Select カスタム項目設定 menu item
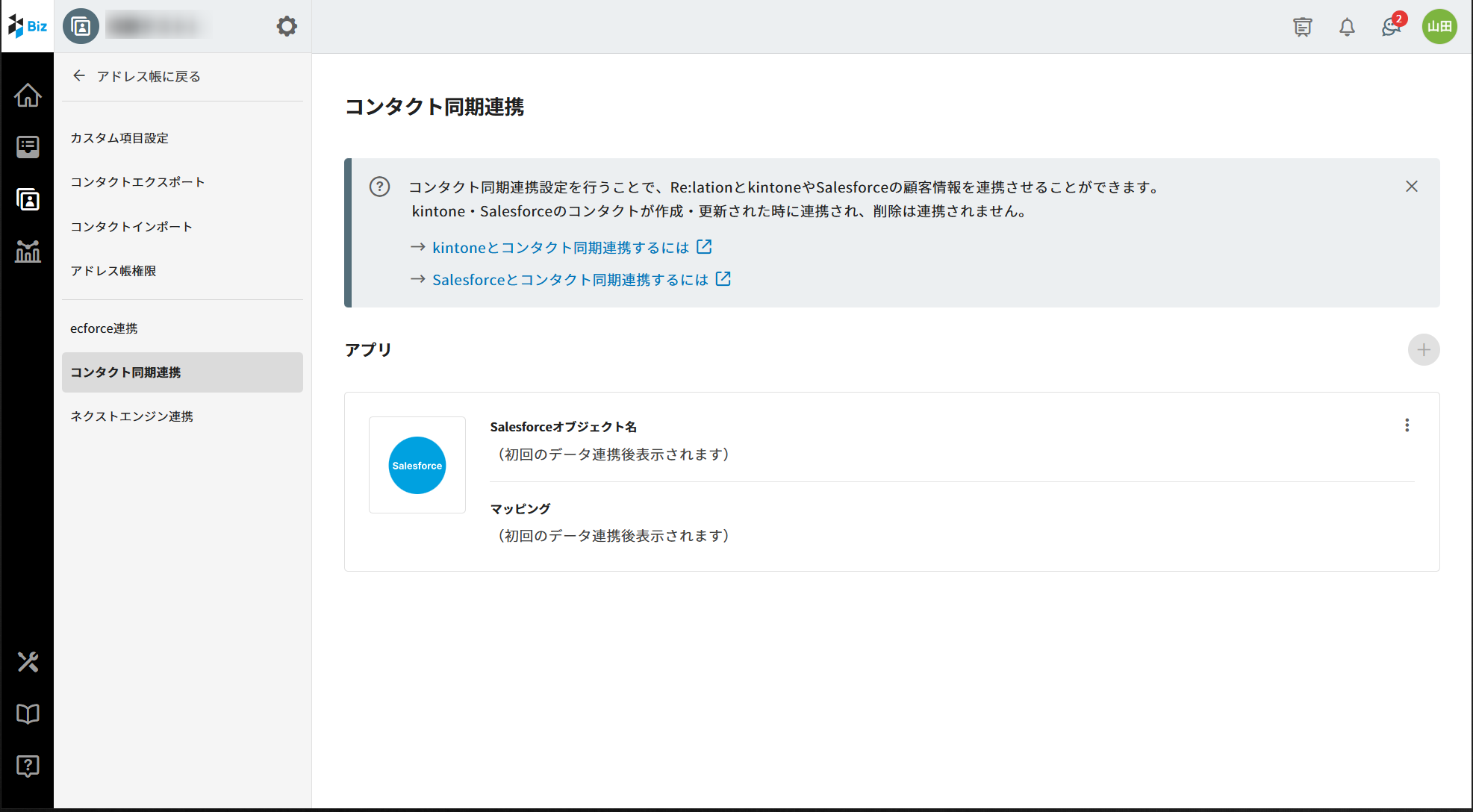 [x=119, y=138]
